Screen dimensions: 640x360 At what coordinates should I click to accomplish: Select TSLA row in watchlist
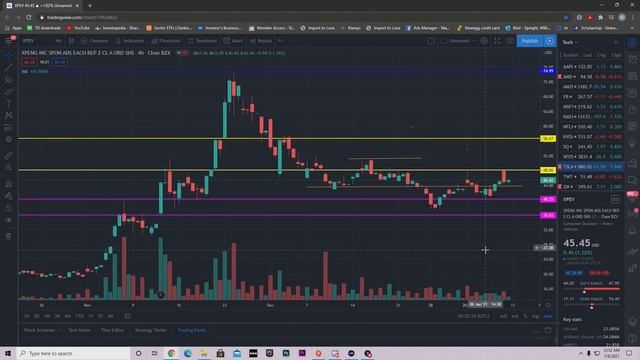[x=591, y=167]
